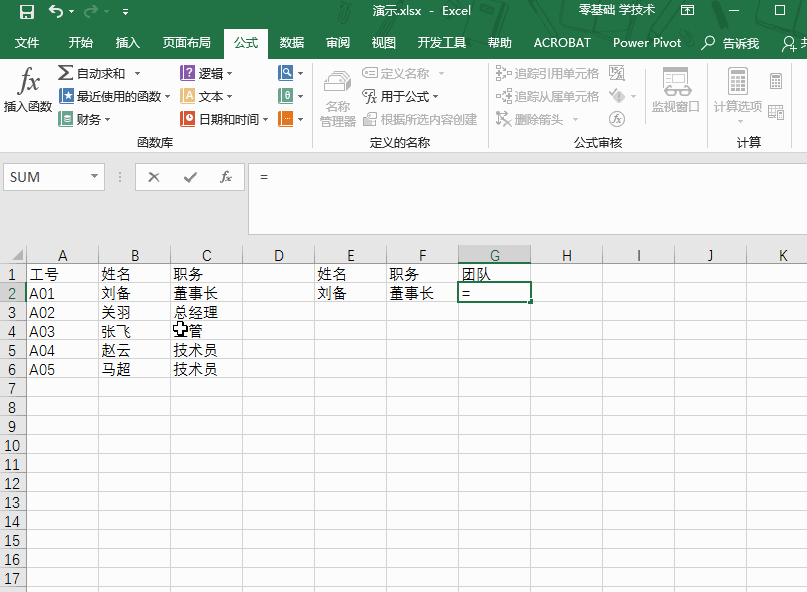Click the Save icon in title bar
This screenshot has height=592, width=807.
[26, 11]
